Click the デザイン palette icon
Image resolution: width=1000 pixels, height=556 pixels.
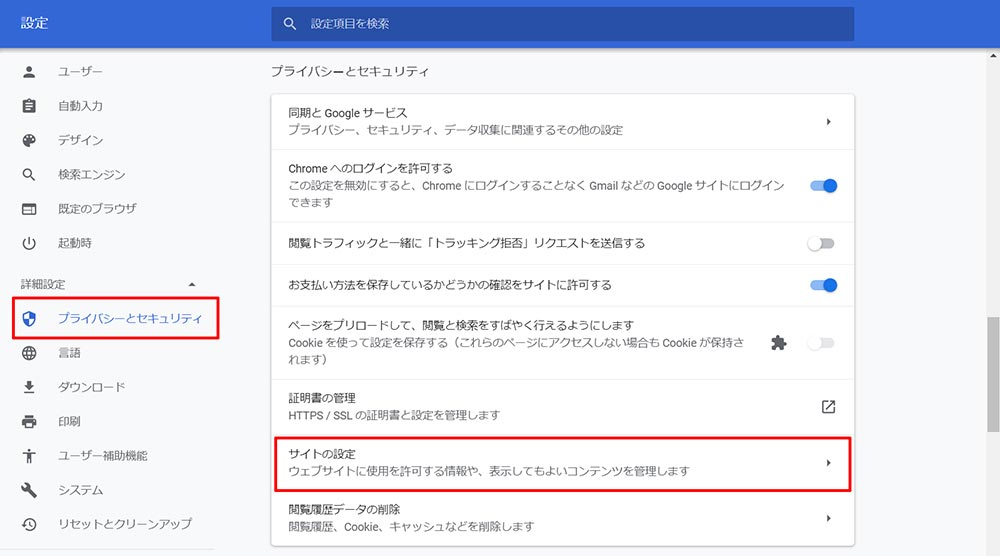tap(29, 140)
